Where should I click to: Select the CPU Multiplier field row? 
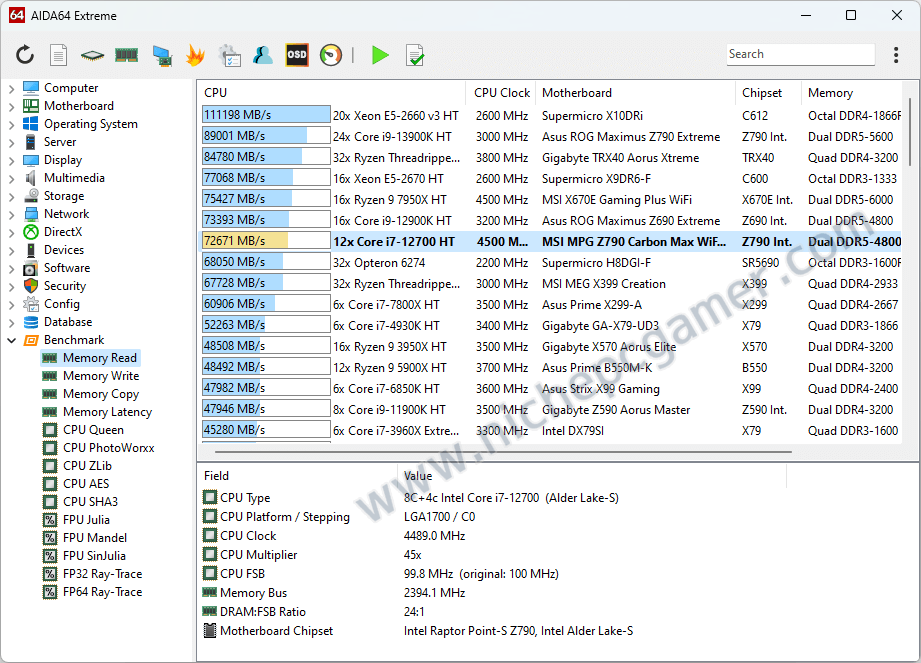(493, 555)
